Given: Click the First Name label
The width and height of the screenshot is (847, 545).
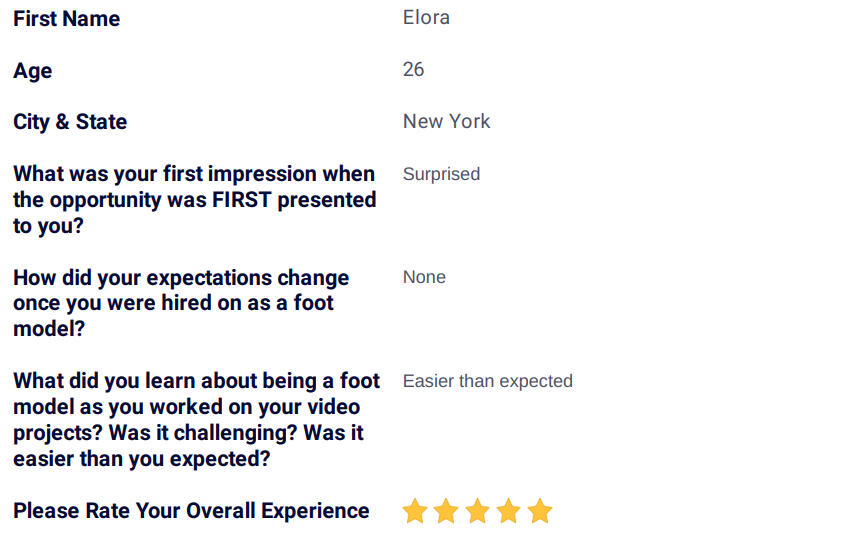Looking at the screenshot, I should click(x=66, y=18).
